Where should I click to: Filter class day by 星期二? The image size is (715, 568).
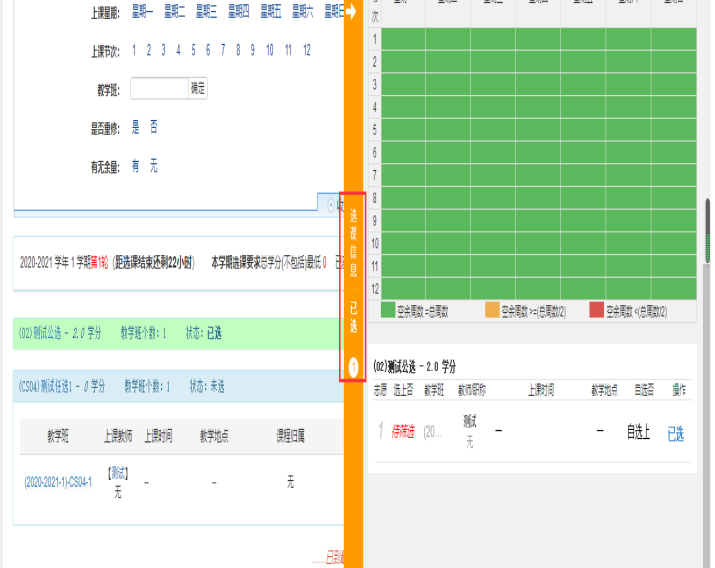(175, 11)
